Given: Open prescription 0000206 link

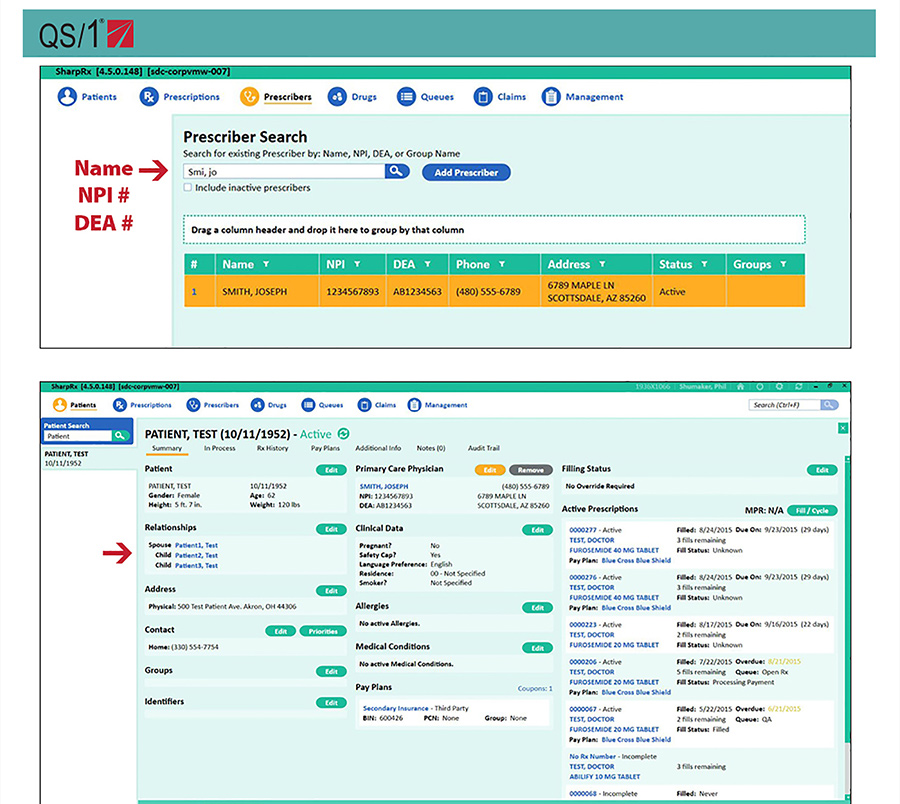Looking at the screenshot, I should [583, 662].
